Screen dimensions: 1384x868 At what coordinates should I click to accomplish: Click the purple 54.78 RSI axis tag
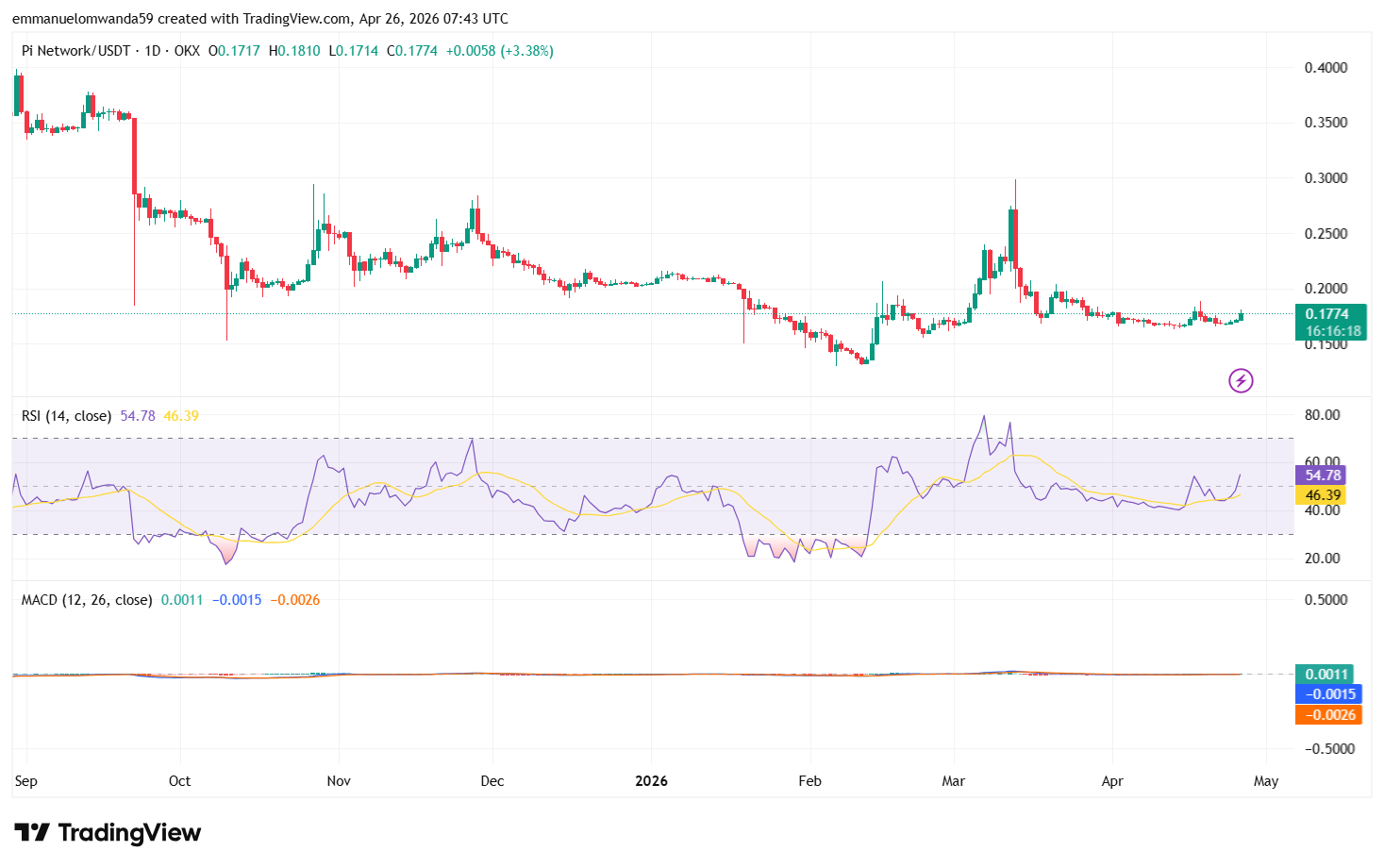(1323, 476)
